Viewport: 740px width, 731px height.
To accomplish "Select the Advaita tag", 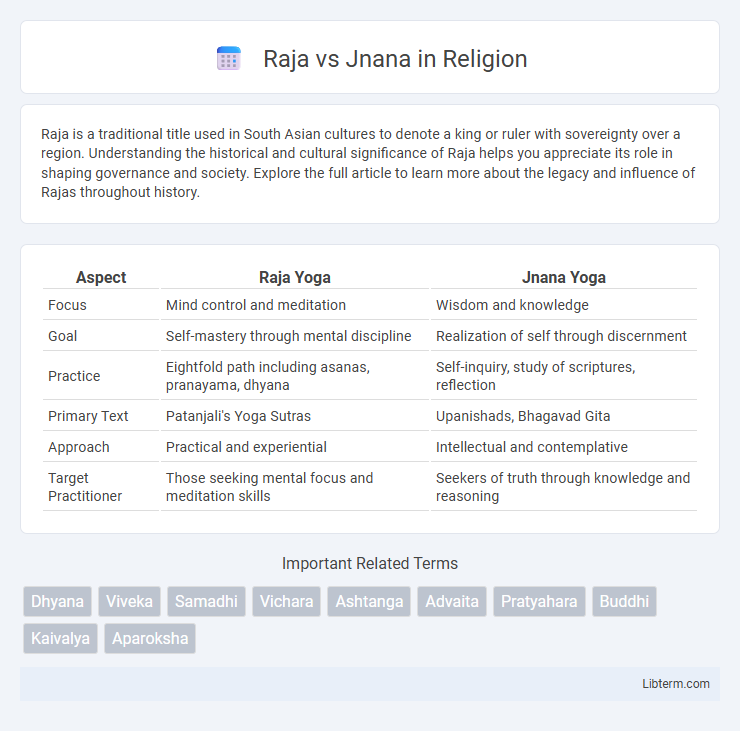I will [452, 601].
